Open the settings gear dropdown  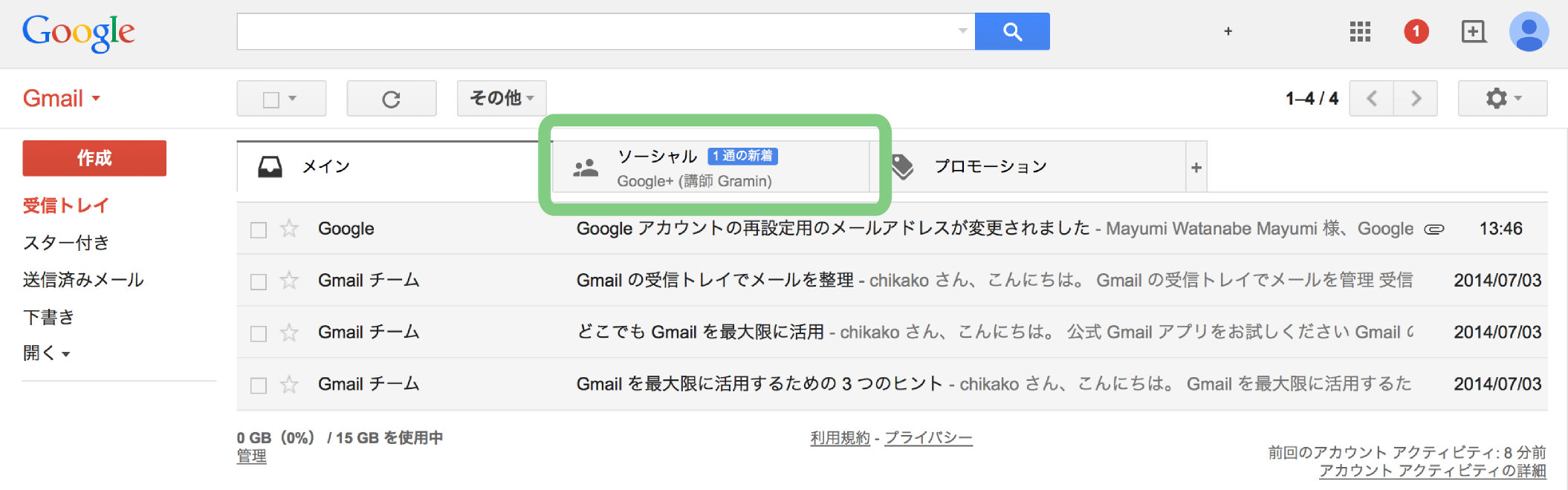(1503, 98)
